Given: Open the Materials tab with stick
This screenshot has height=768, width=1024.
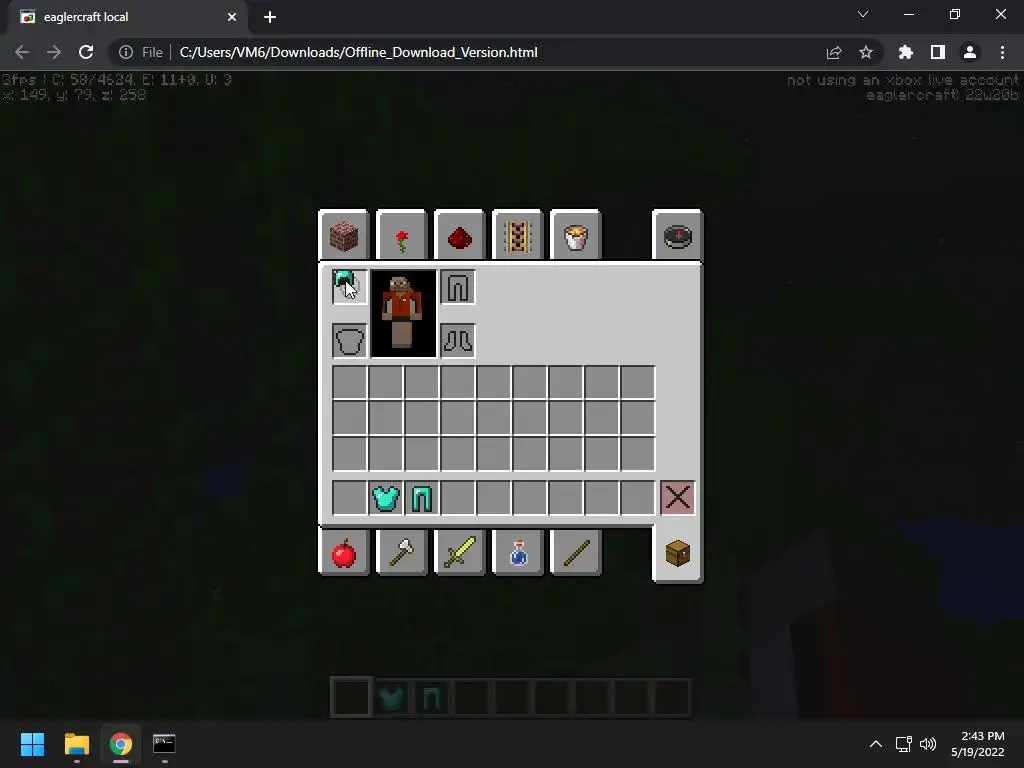Looking at the screenshot, I should [x=575, y=552].
